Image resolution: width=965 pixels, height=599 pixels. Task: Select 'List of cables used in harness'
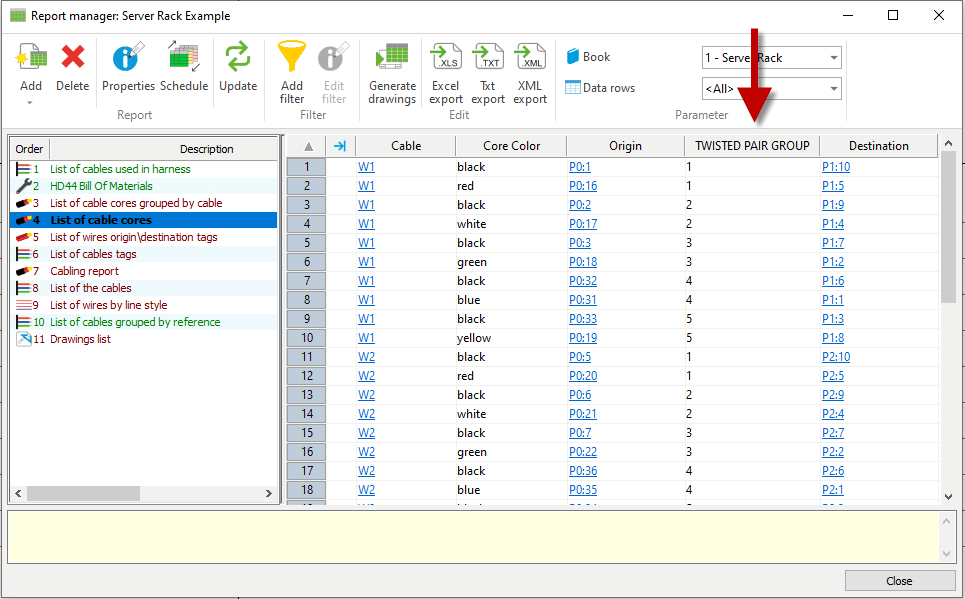(120, 169)
